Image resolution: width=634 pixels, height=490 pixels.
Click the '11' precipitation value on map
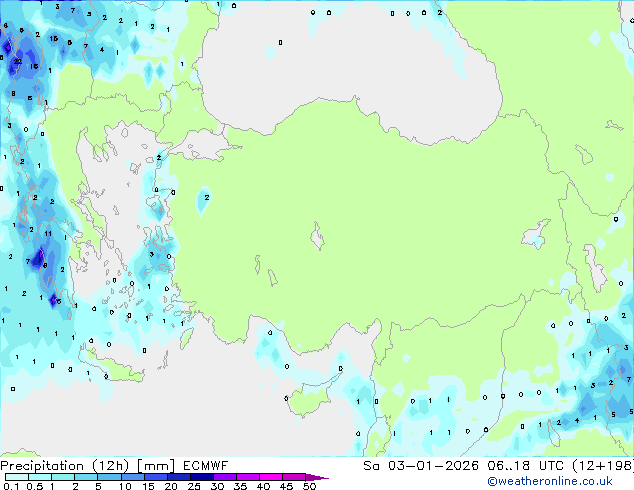click(48, 233)
